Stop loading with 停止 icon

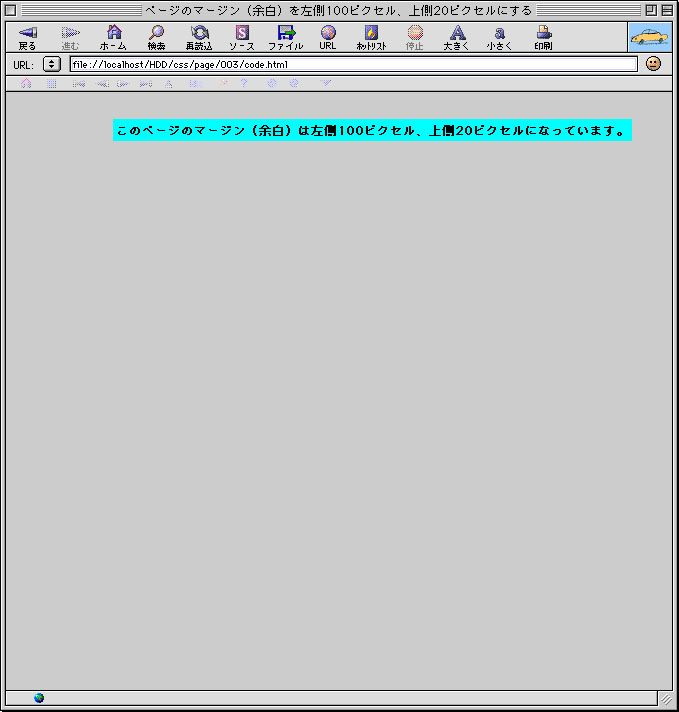click(x=415, y=37)
